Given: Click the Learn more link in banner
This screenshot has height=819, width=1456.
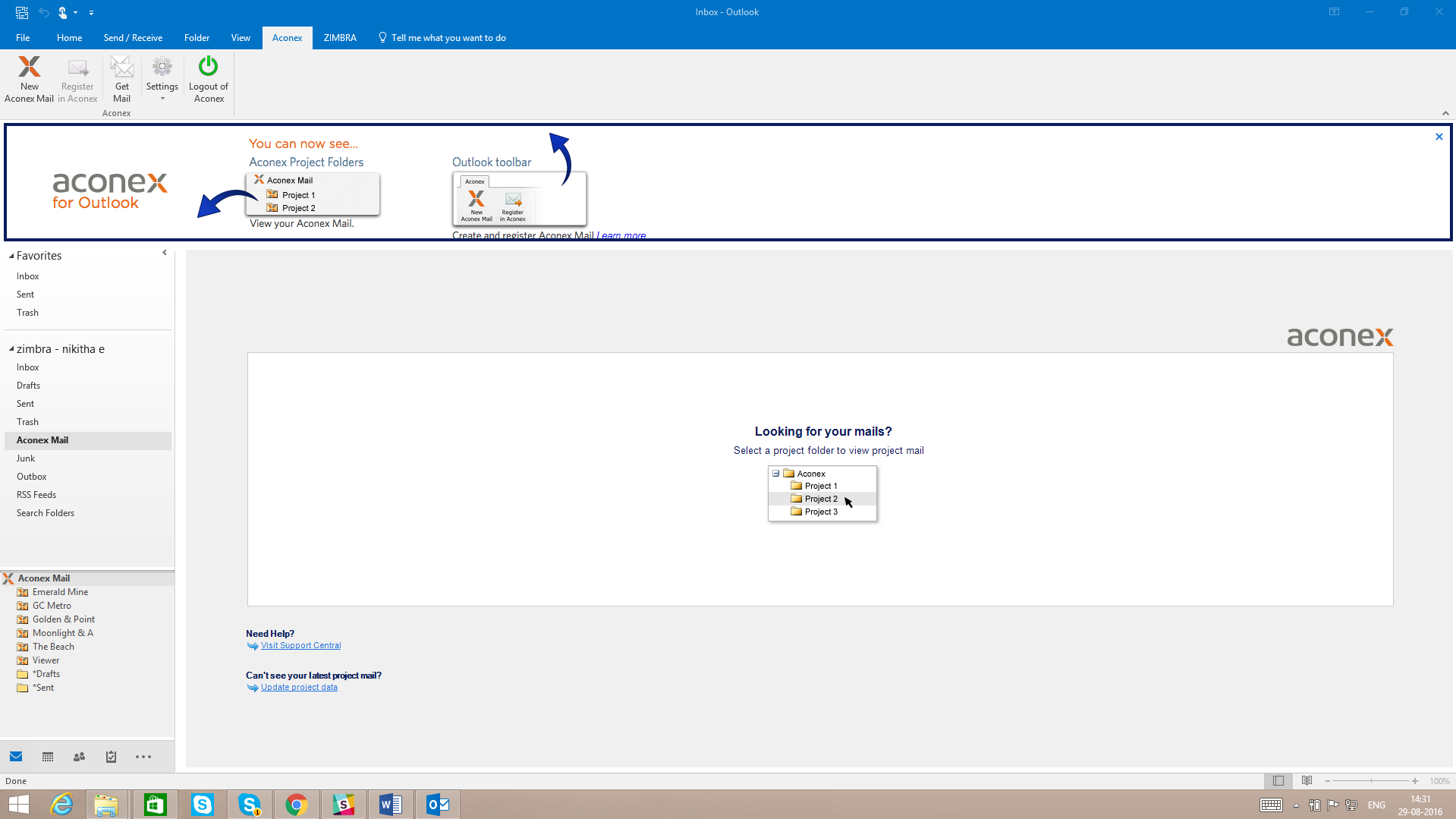Looking at the screenshot, I should coord(621,235).
